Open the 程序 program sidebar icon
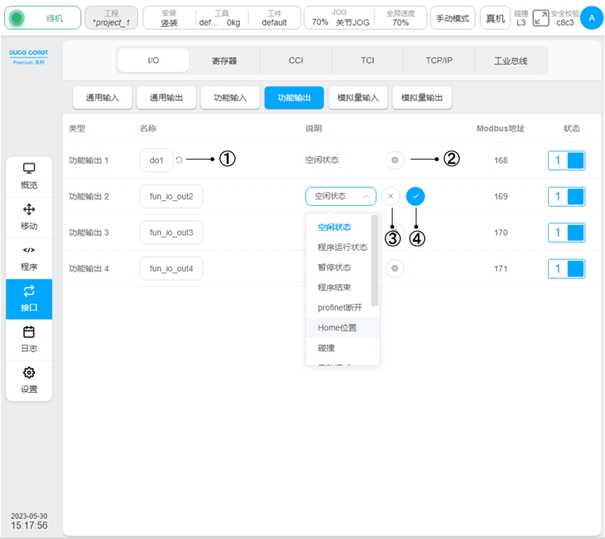This screenshot has width=605, height=539. tap(29, 257)
